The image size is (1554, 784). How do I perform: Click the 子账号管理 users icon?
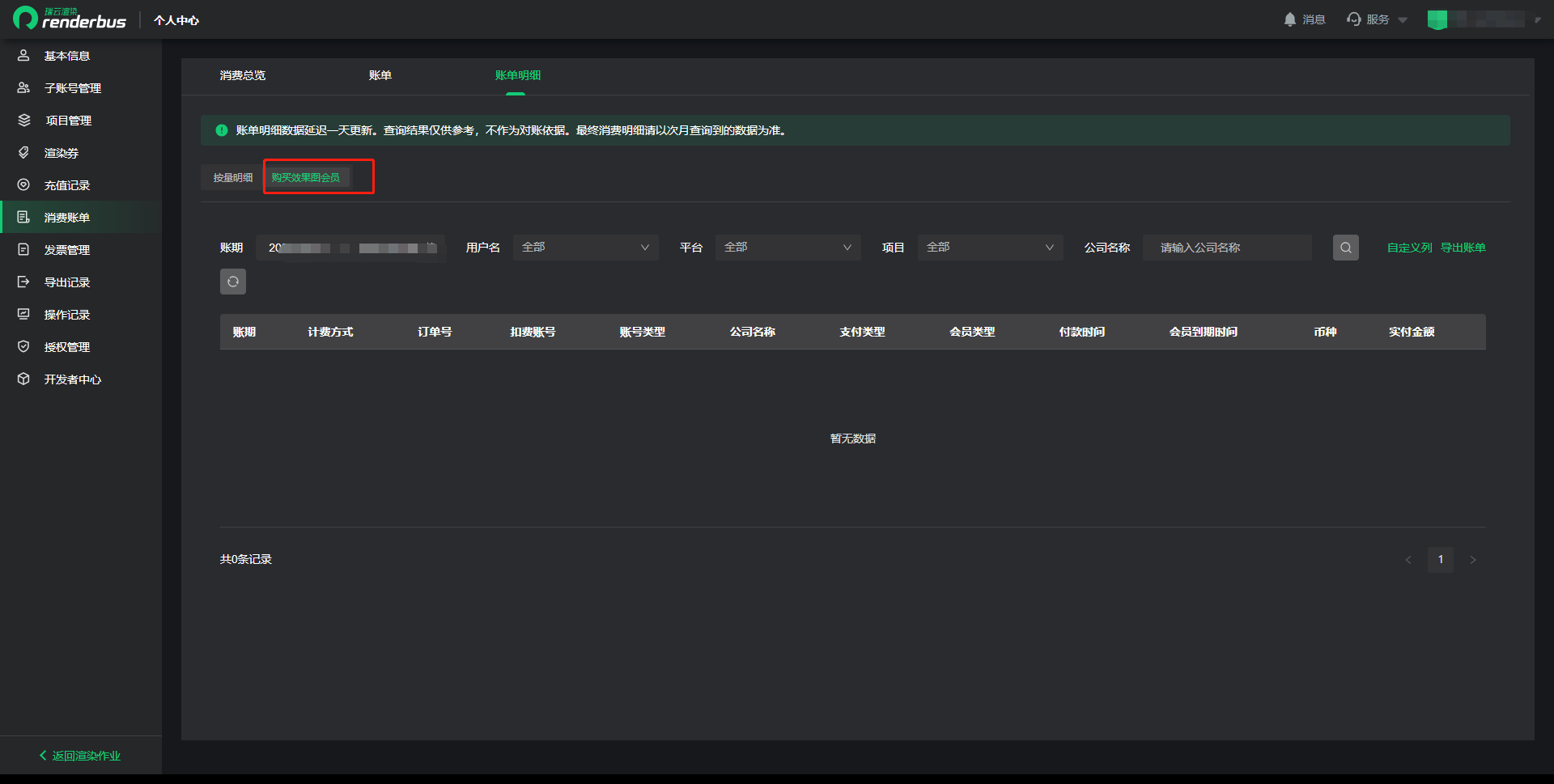coord(23,87)
